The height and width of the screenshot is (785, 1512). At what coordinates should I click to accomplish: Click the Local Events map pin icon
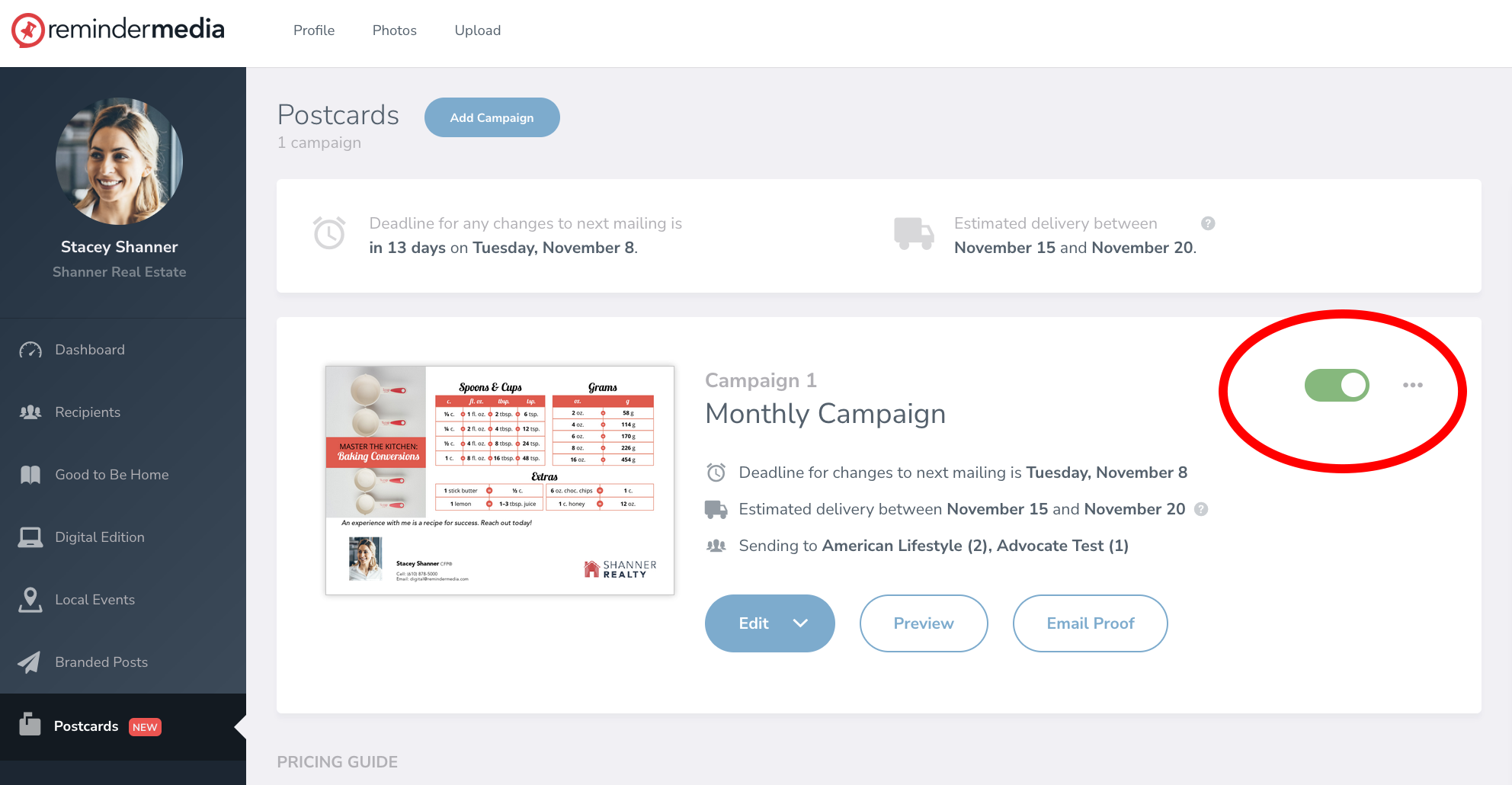tap(30, 600)
